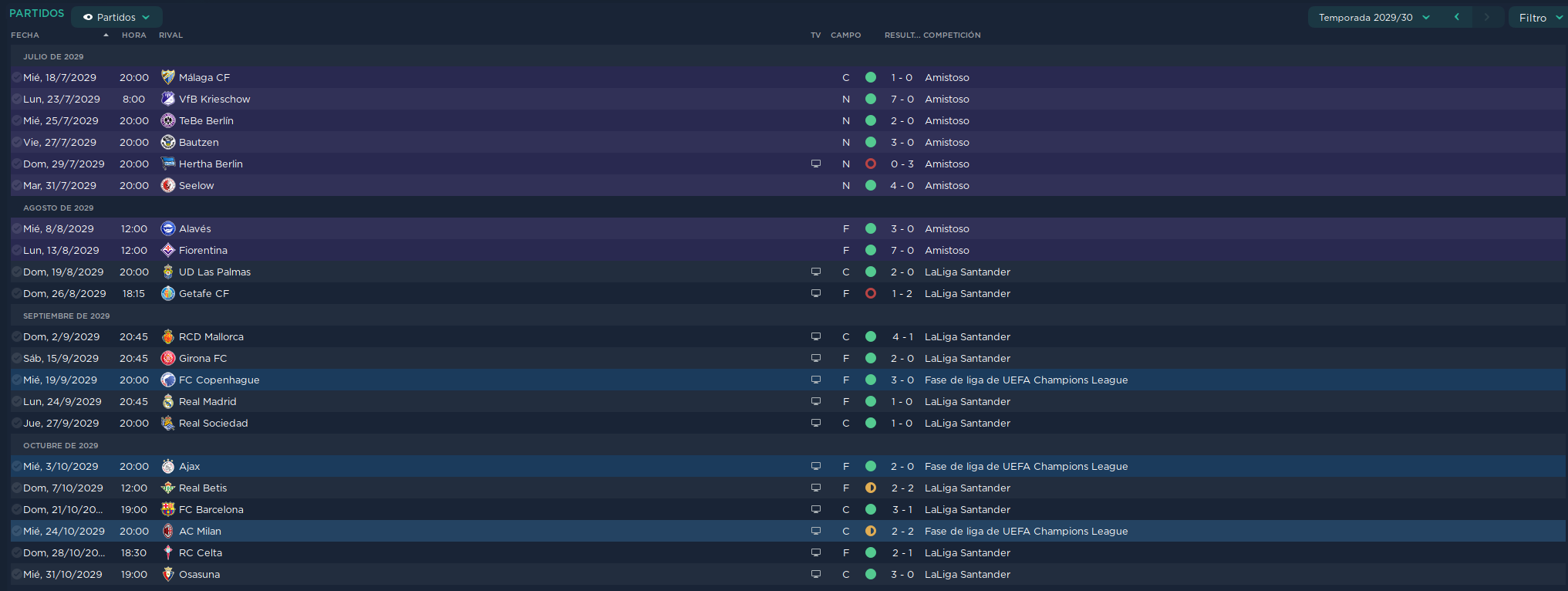Click the Real Madrid crest
This screenshot has height=591, width=1568.
(167, 401)
